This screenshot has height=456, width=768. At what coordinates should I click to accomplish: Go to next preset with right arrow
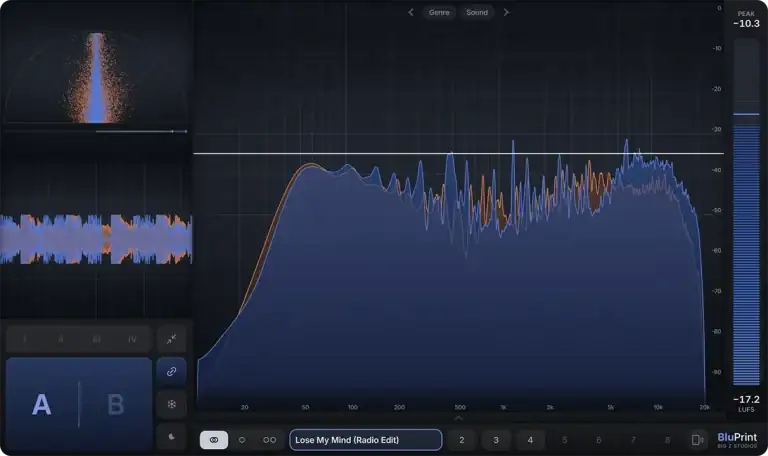[x=506, y=12]
